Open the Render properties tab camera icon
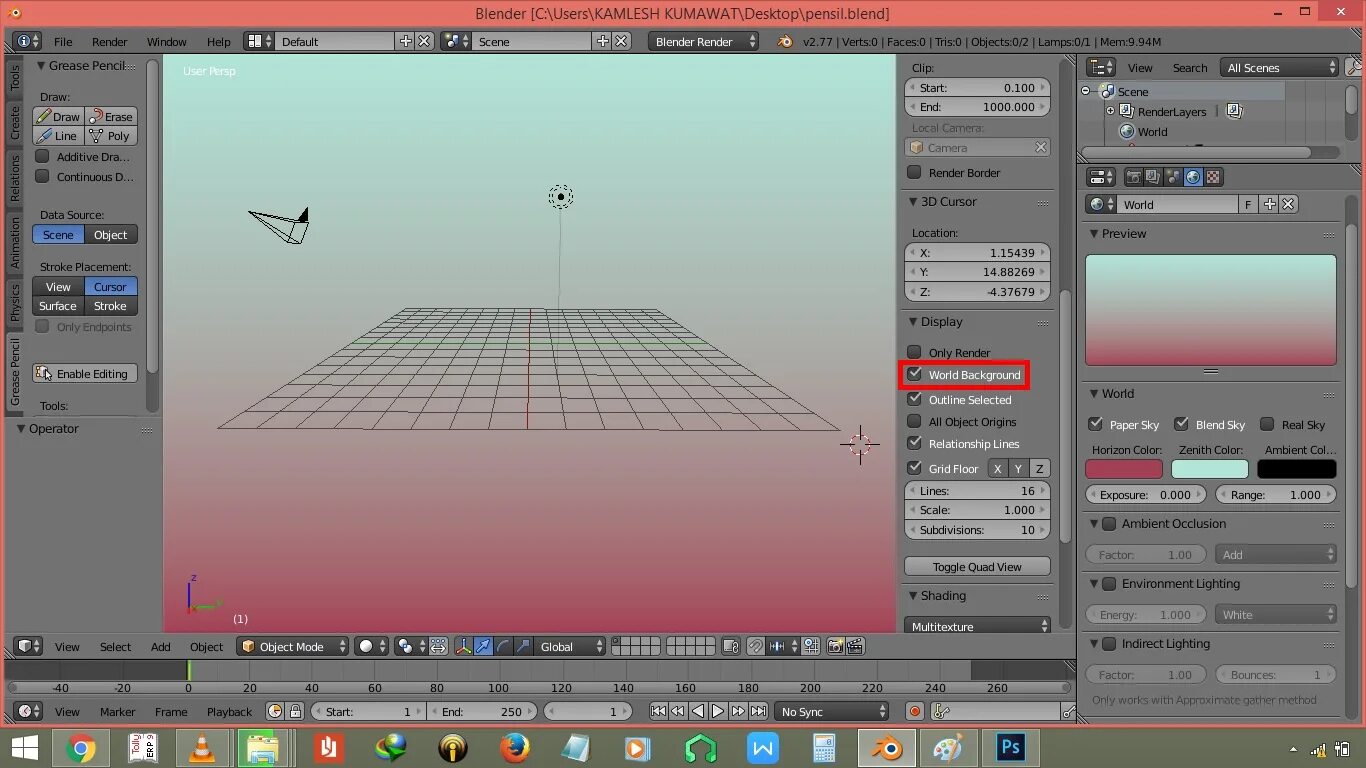1366x768 pixels. 1133,177
